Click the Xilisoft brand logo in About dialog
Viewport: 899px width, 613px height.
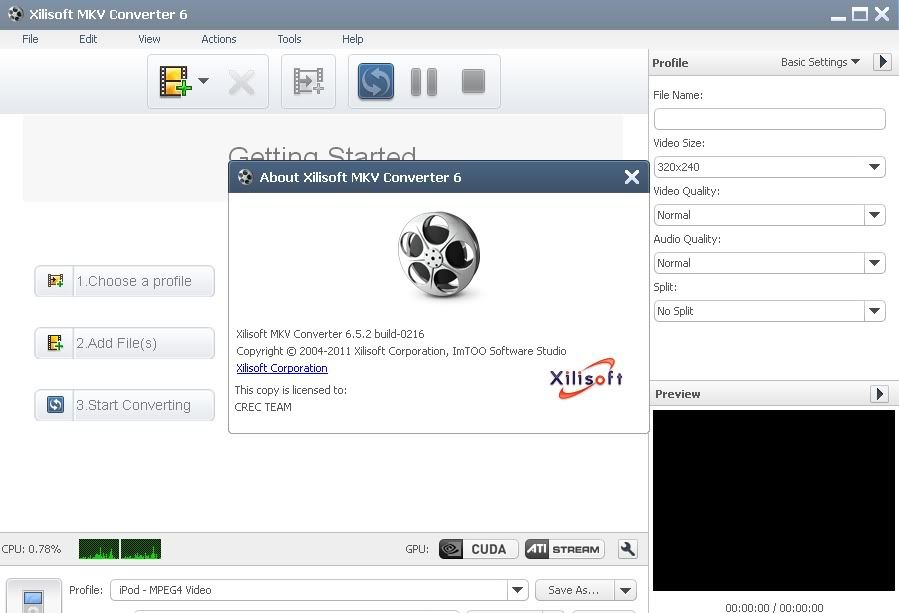click(x=586, y=378)
